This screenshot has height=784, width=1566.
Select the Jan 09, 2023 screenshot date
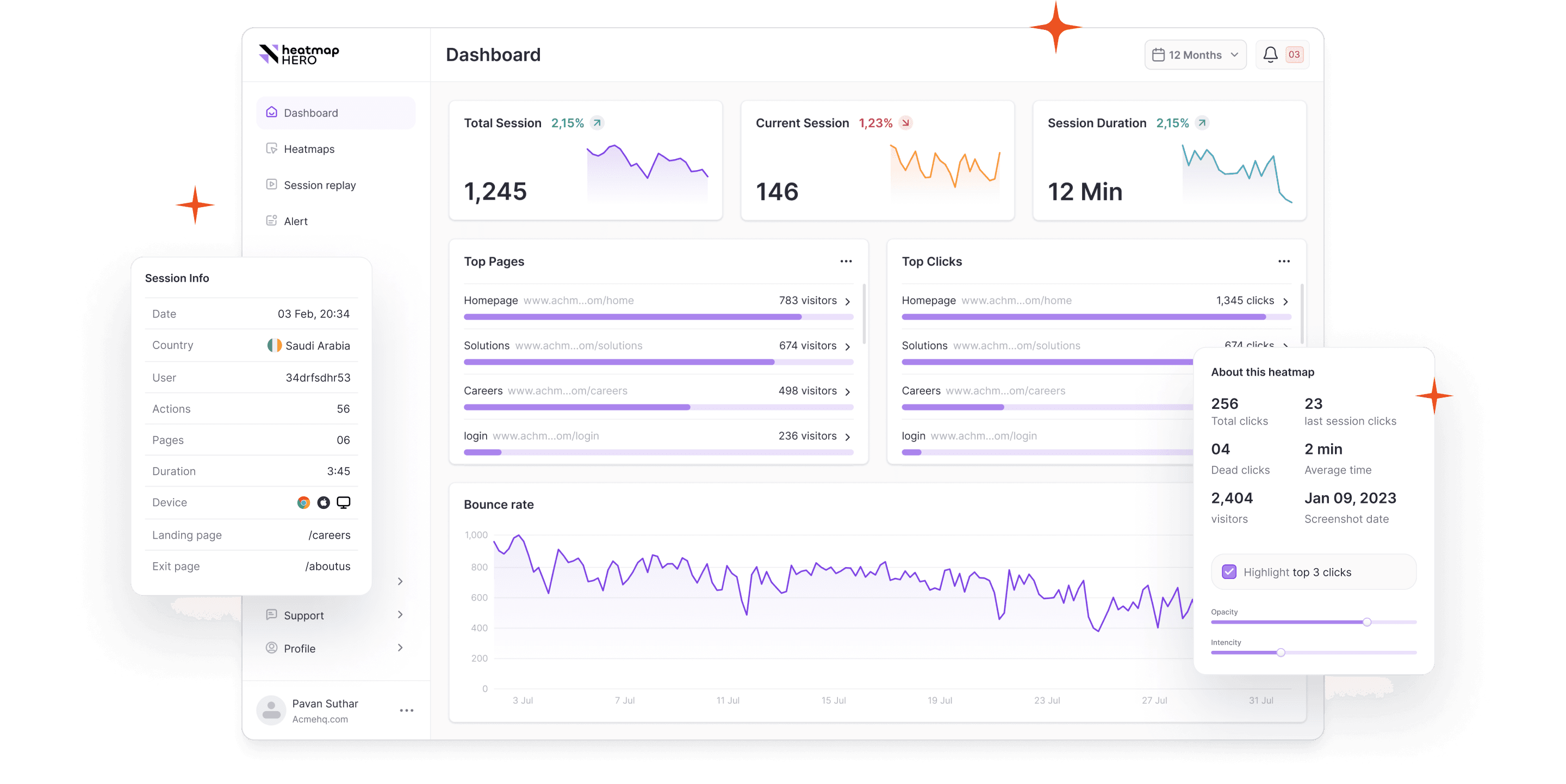coord(1350,499)
